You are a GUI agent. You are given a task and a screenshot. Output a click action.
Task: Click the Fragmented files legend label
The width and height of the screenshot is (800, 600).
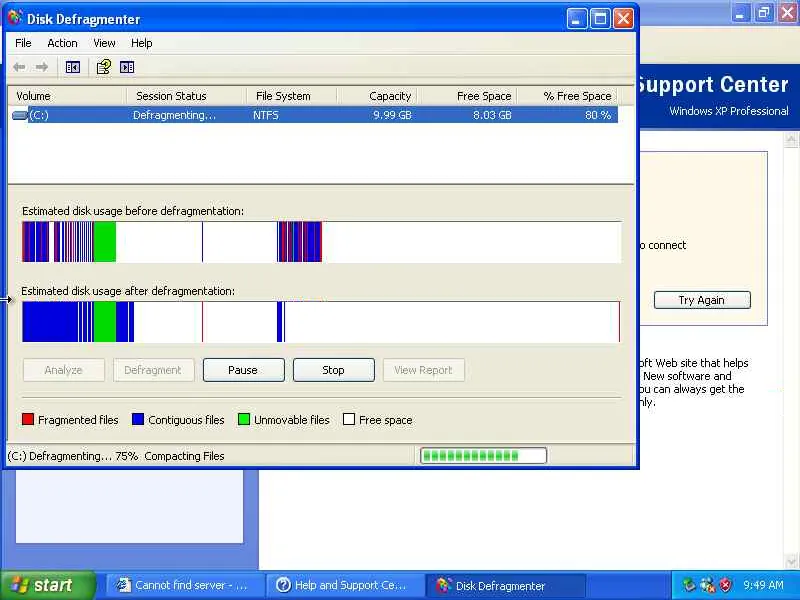point(78,420)
